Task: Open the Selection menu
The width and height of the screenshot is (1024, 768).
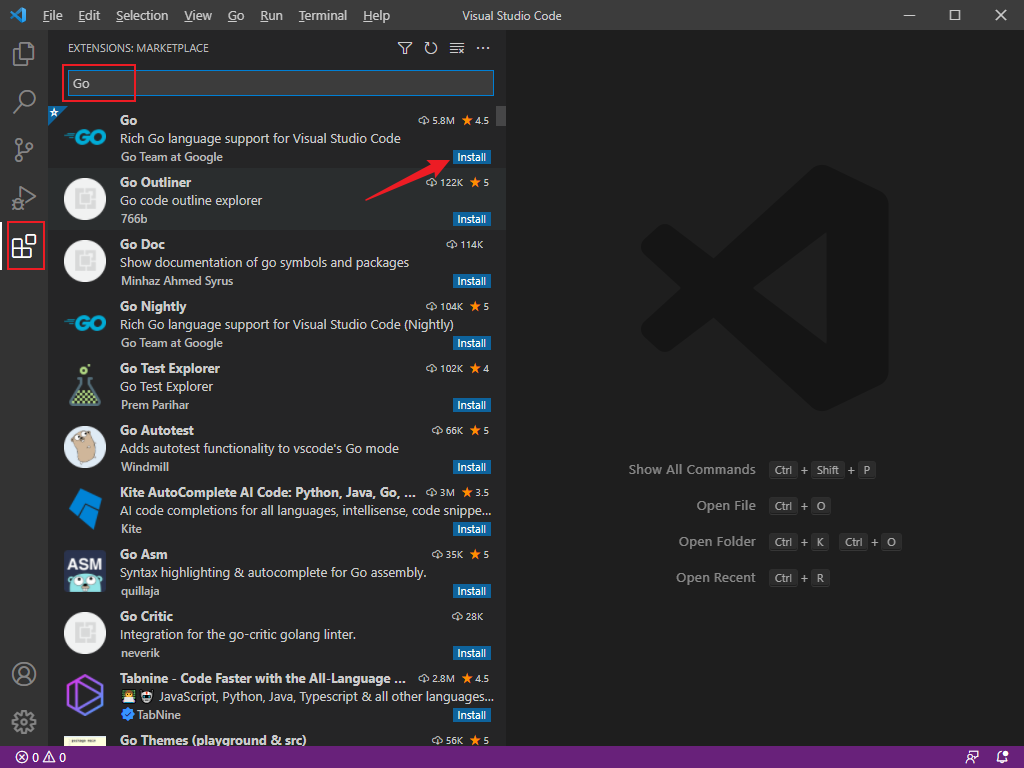Action: (142, 16)
